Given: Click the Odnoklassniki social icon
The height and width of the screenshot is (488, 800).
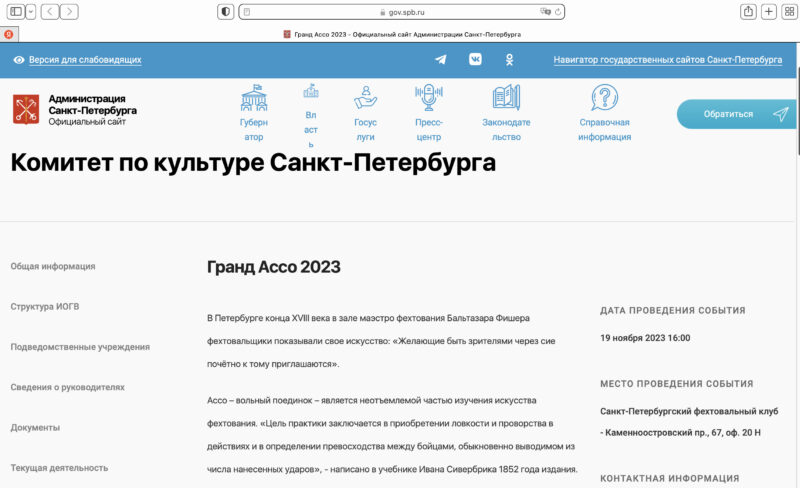Looking at the screenshot, I should coord(509,60).
